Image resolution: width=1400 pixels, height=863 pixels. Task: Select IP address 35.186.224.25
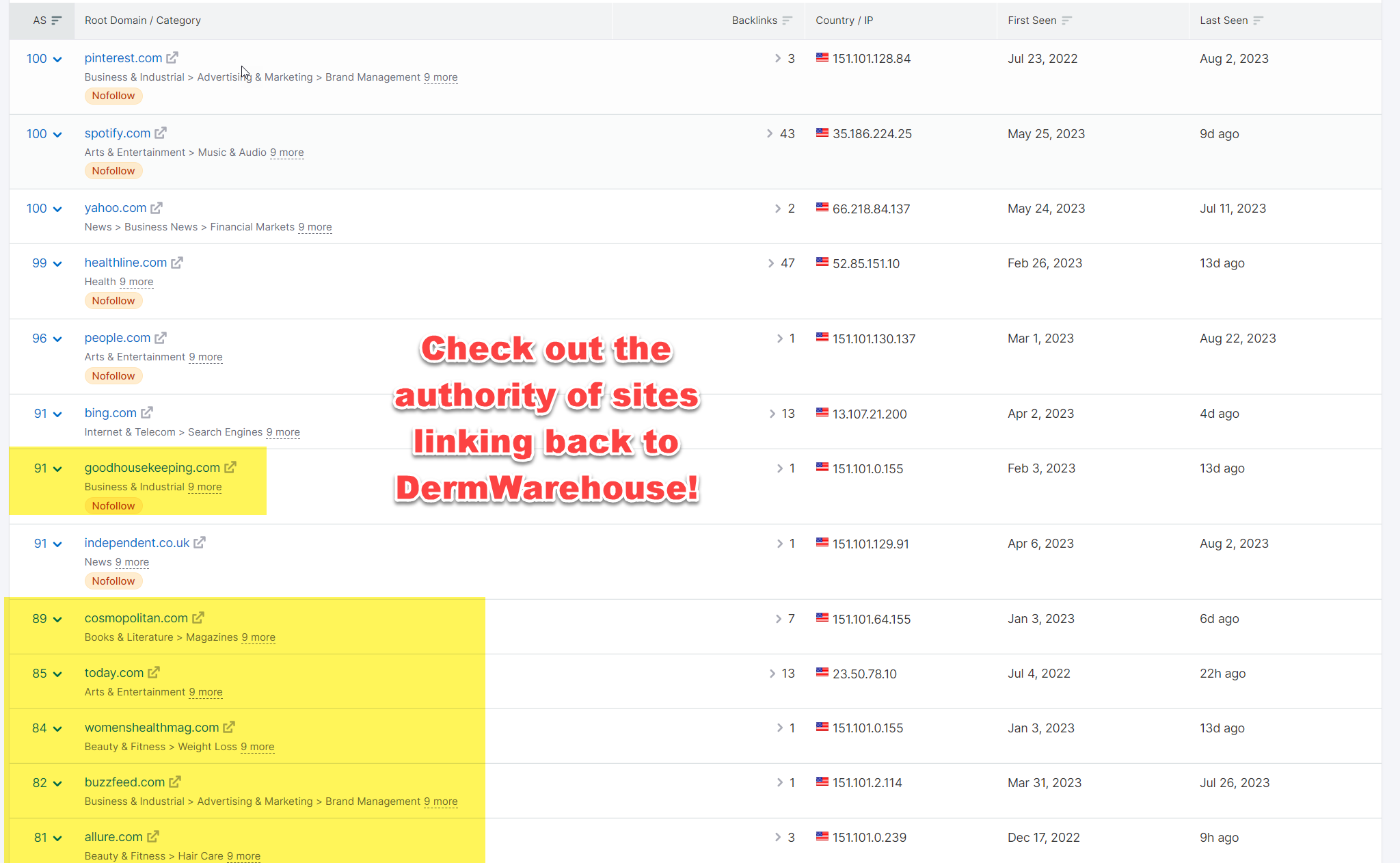872,134
